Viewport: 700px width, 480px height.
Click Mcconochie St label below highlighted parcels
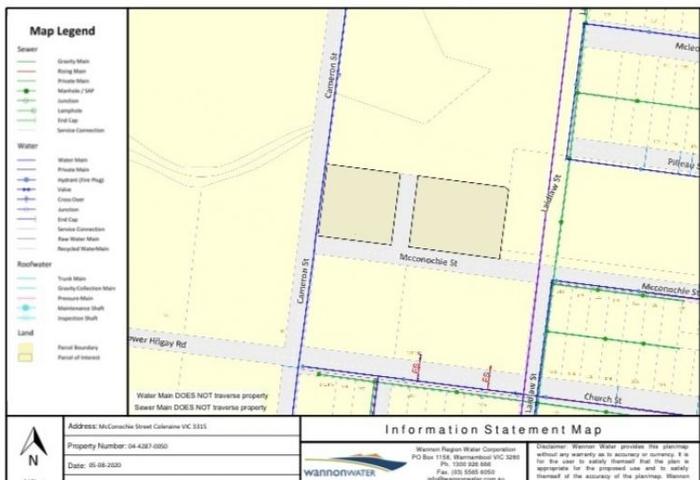click(429, 260)
